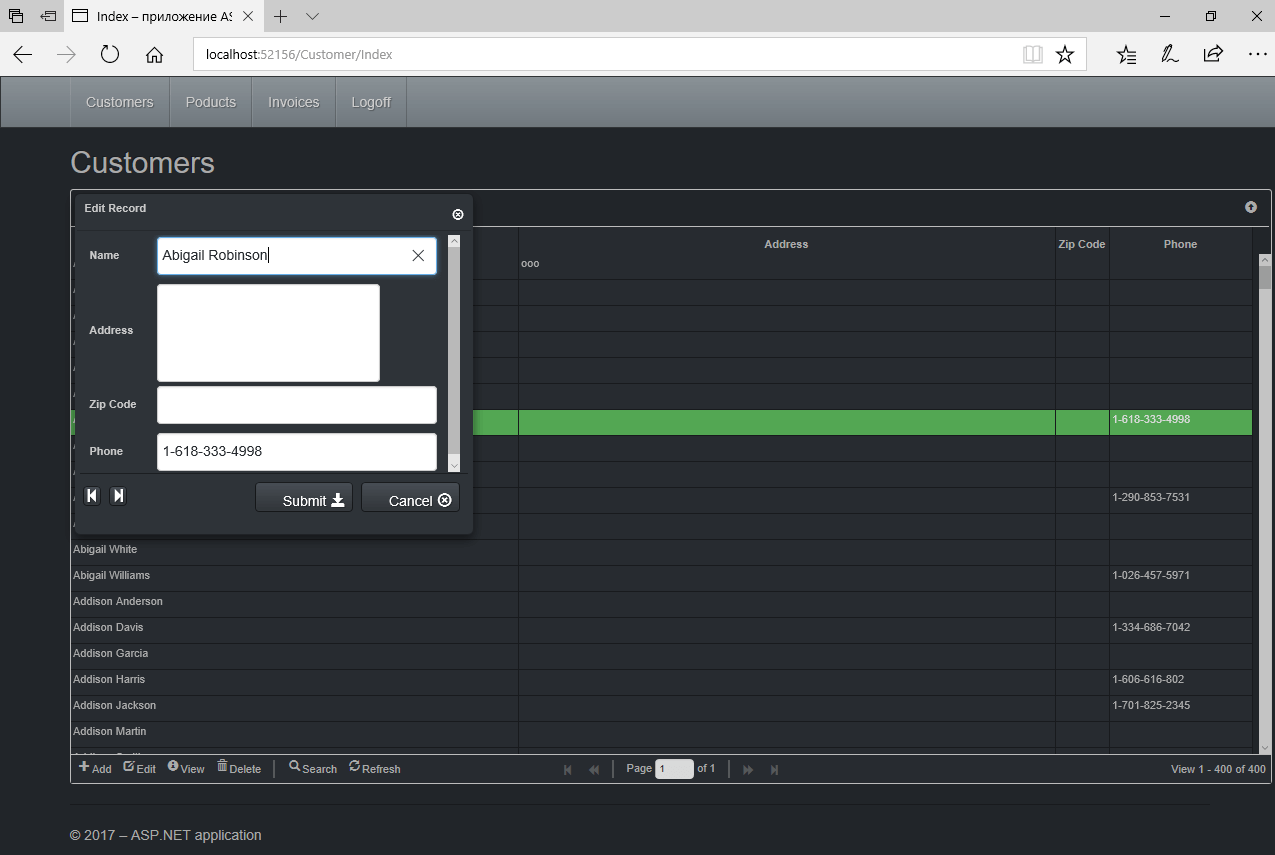Open Search in the grid toolbar
This screenshot has height=855, width=1275.
[x=313, y=768]
